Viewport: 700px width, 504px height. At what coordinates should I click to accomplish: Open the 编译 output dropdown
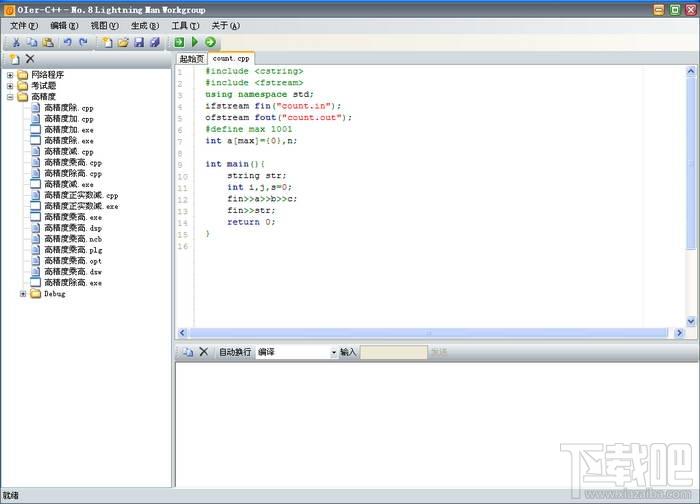[x=333, y=353]
